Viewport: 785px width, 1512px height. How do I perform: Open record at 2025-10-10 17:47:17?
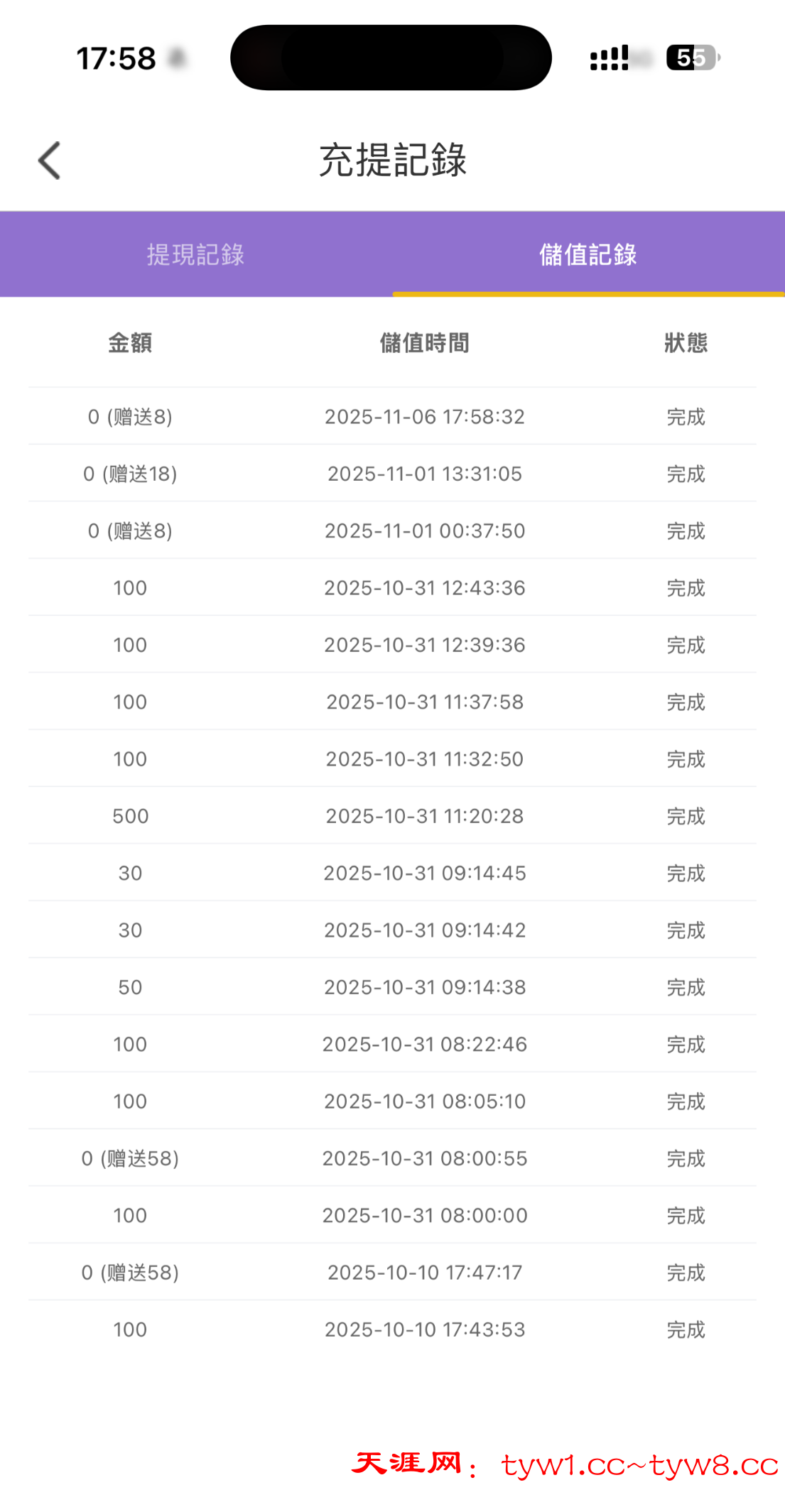[x=424, y=1273]
